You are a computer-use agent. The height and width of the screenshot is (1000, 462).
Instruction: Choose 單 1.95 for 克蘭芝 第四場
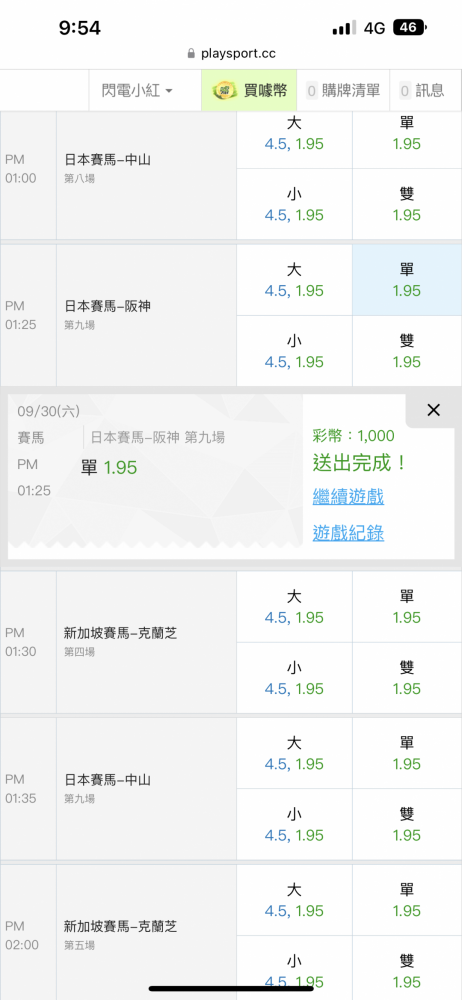407,607
